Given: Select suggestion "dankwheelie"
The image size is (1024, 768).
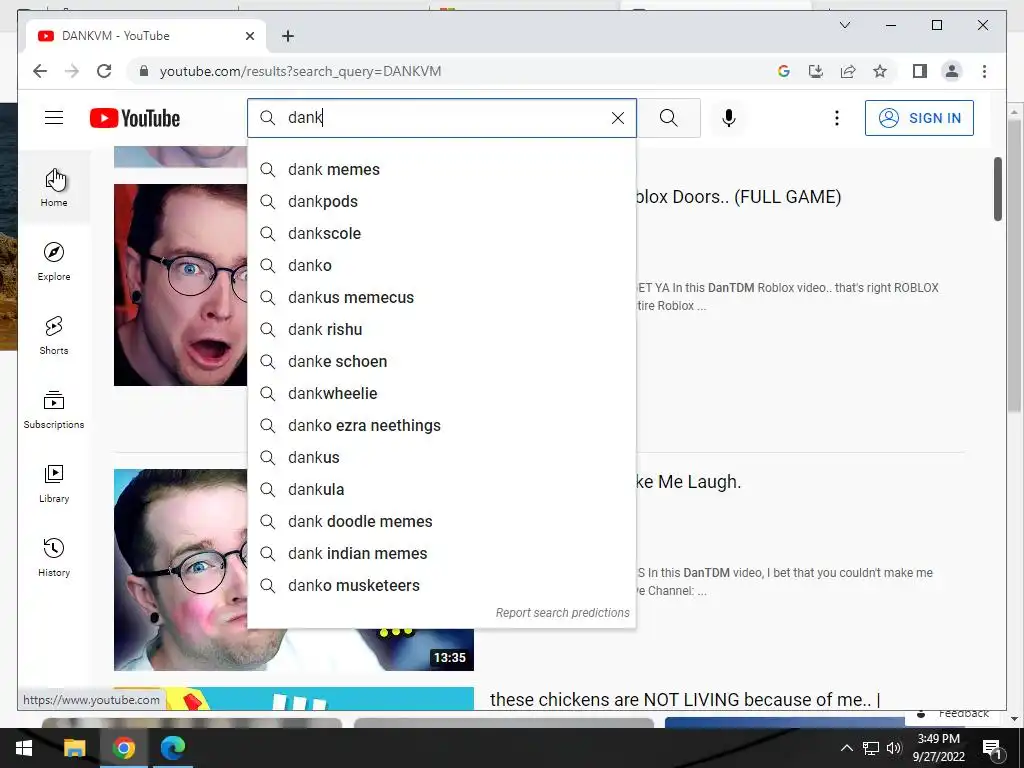Looking at the screenshot, I should [x=441, y=394].
